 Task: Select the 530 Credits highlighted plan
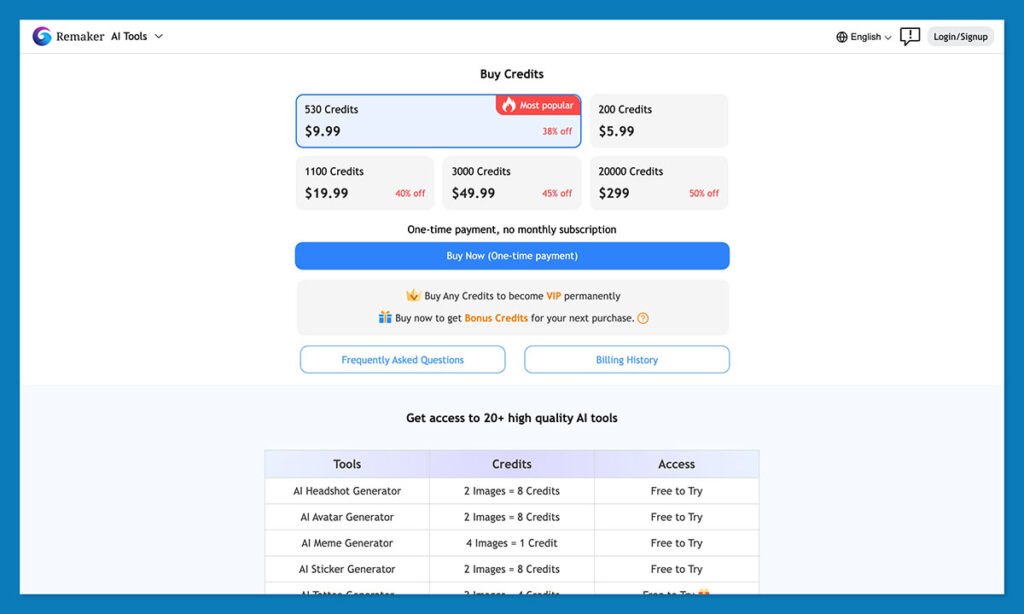(438, 120)
